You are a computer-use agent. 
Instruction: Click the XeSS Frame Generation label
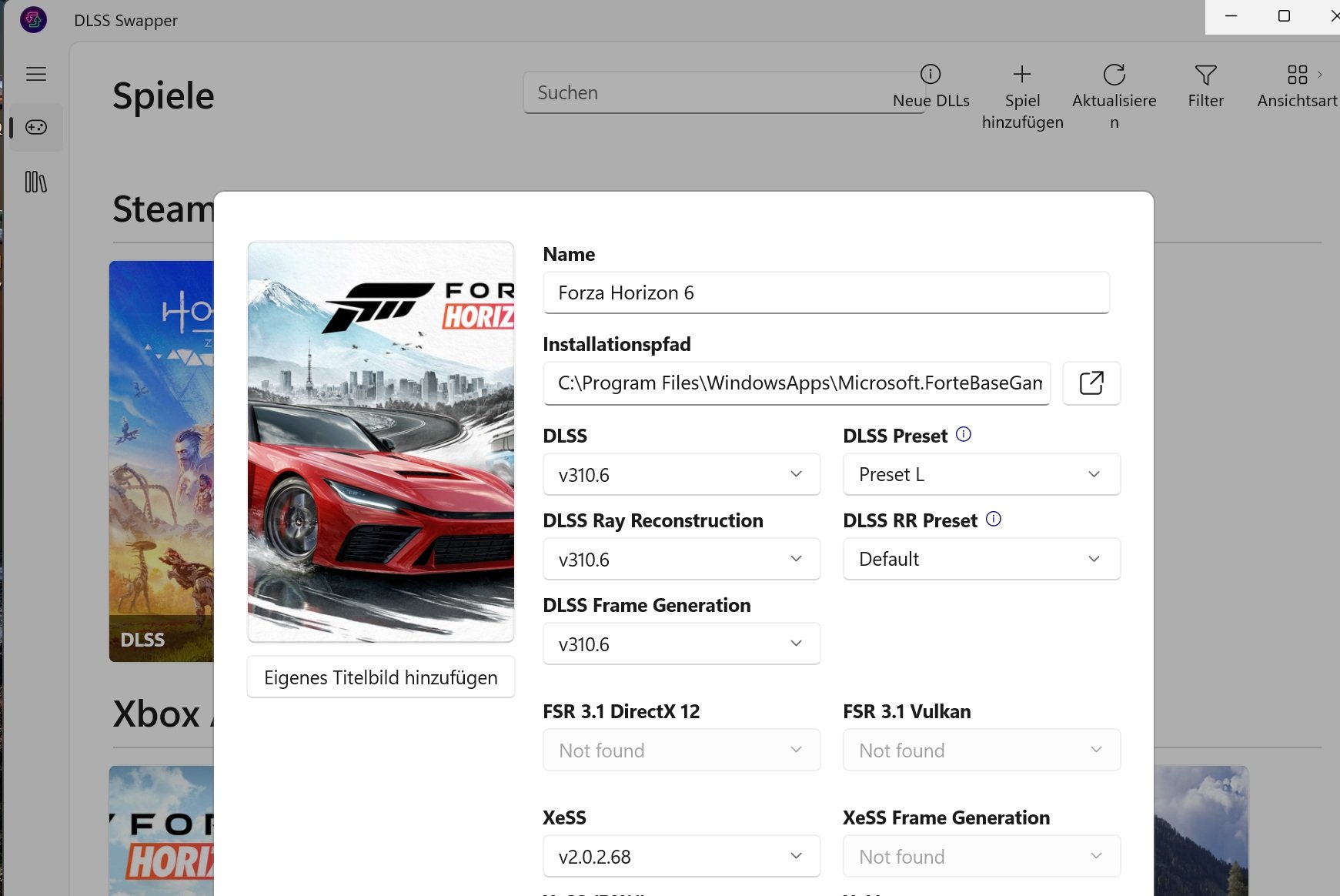946,817
